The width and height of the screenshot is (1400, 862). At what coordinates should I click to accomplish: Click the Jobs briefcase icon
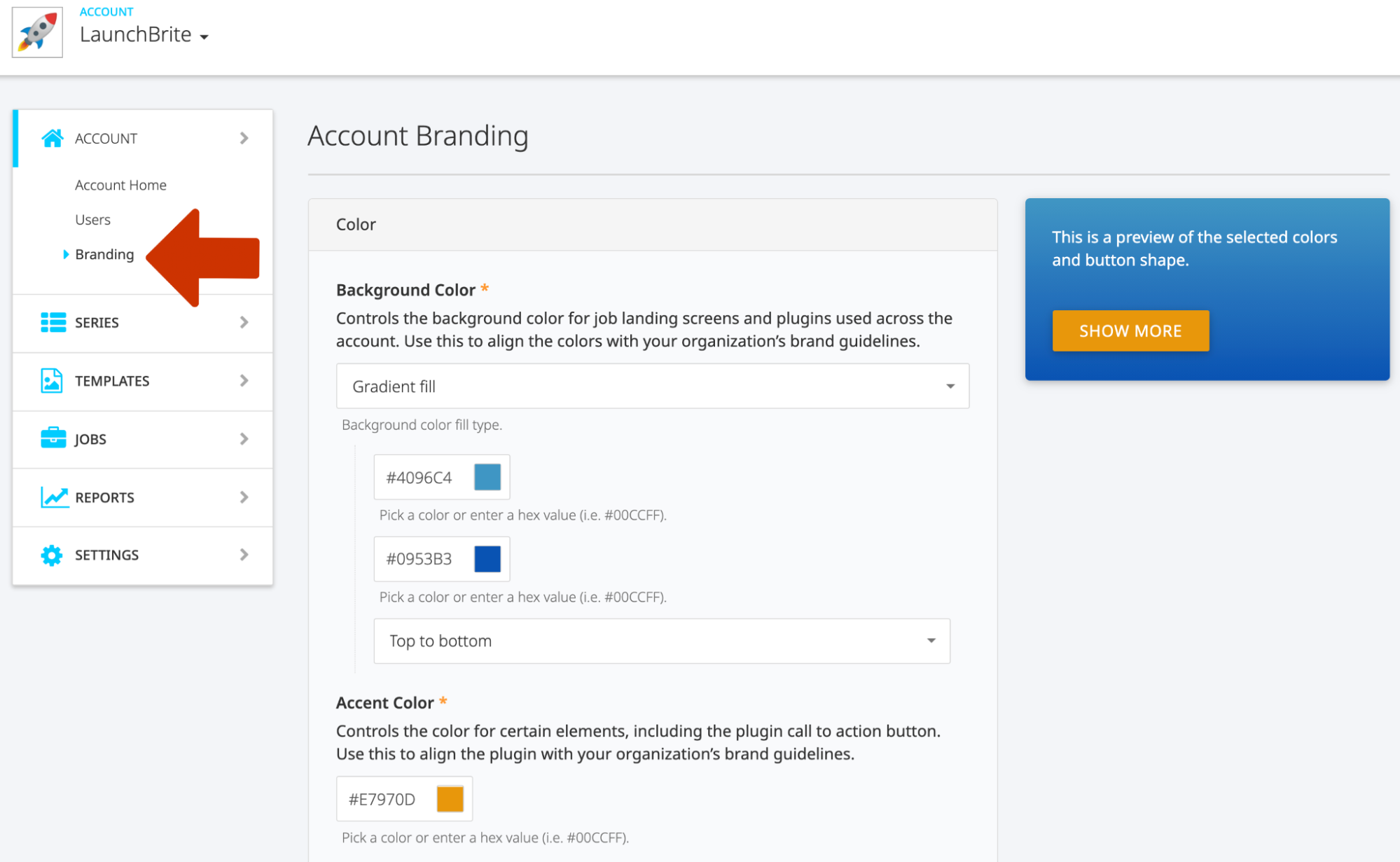pos(53,438)
